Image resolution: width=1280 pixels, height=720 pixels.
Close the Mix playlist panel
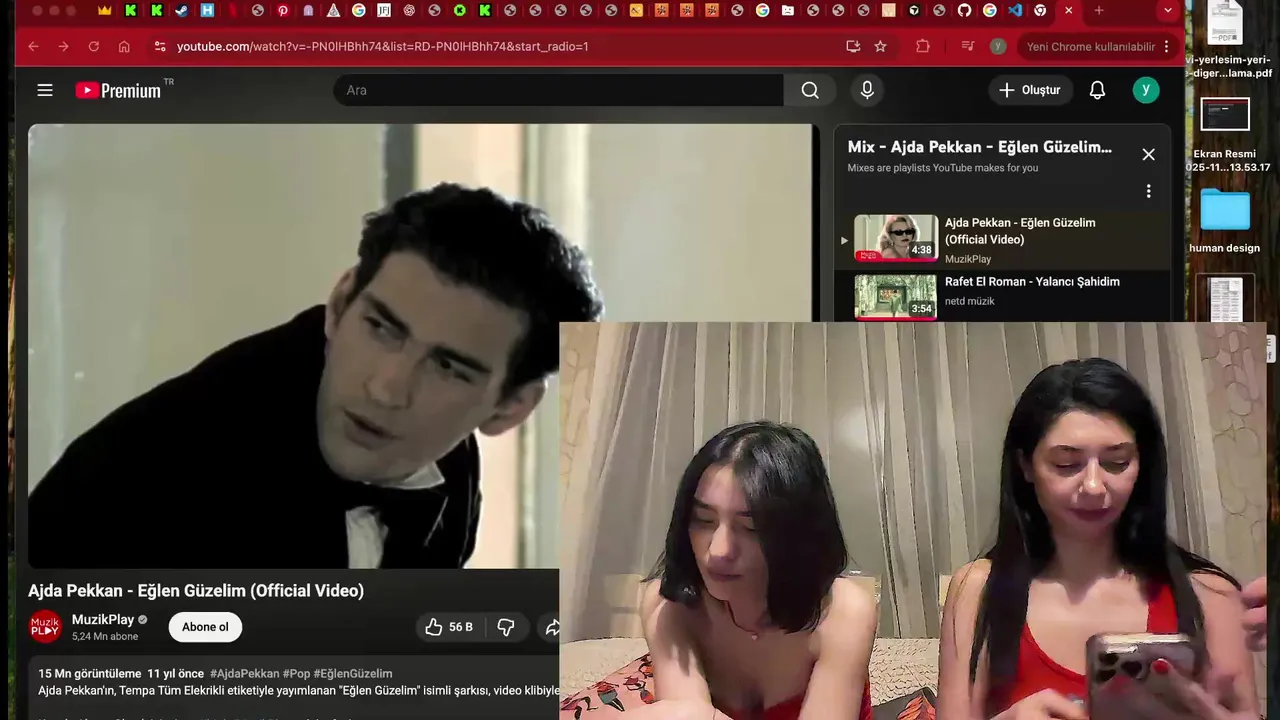[1148, 154]
